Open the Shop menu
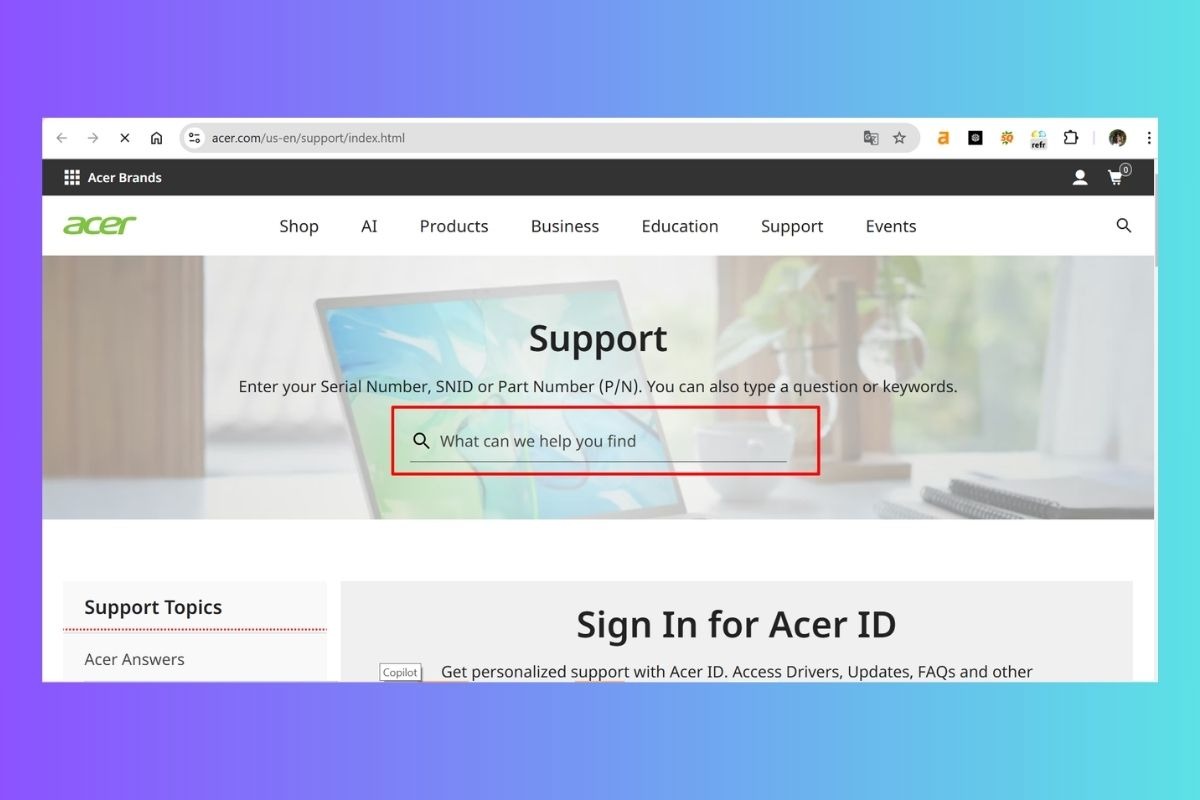The width and height of the screenshot is (1200, 800). [x=299, y=226]
